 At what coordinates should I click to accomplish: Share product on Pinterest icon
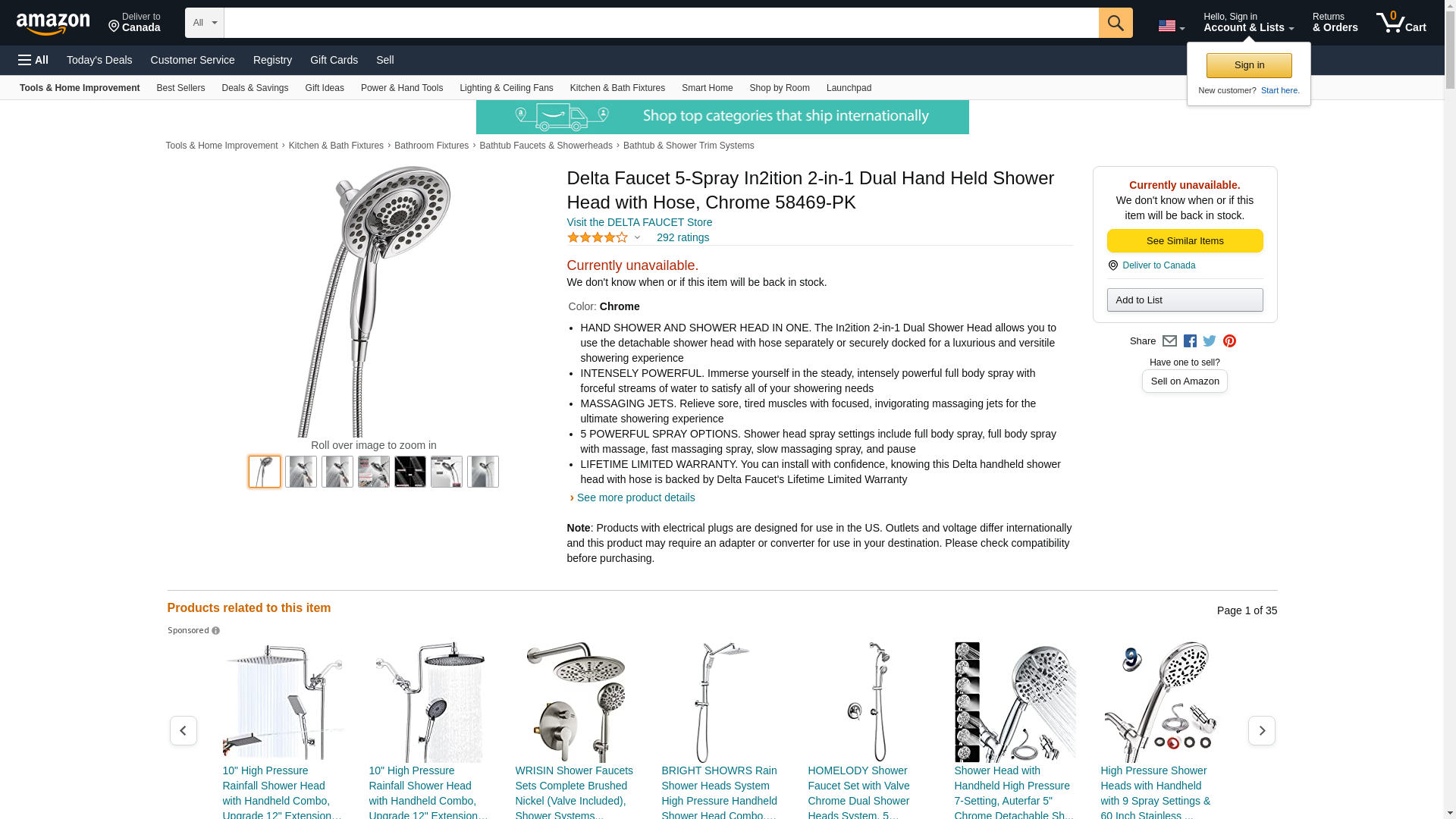pos(1229,341)
